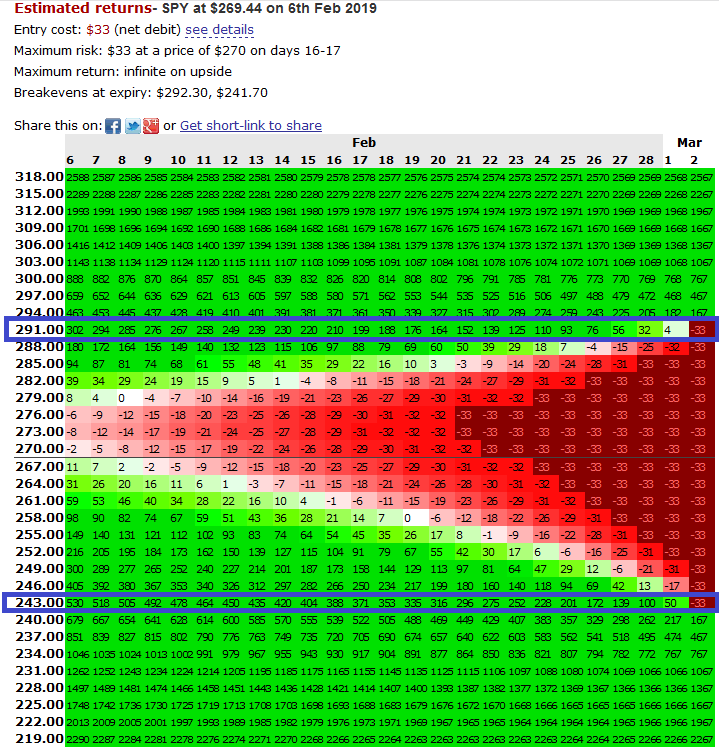
Task: Click the Facebook share icon
Action: [x=113, y=126]
